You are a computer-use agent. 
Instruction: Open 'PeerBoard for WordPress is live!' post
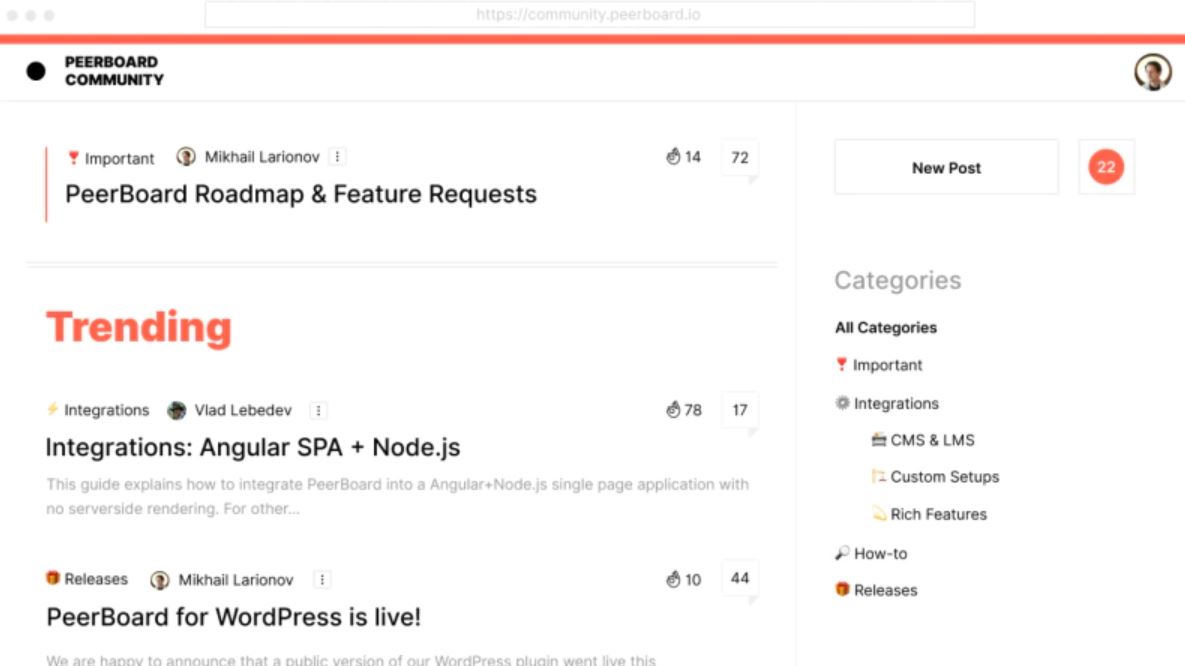coord(234,617)
